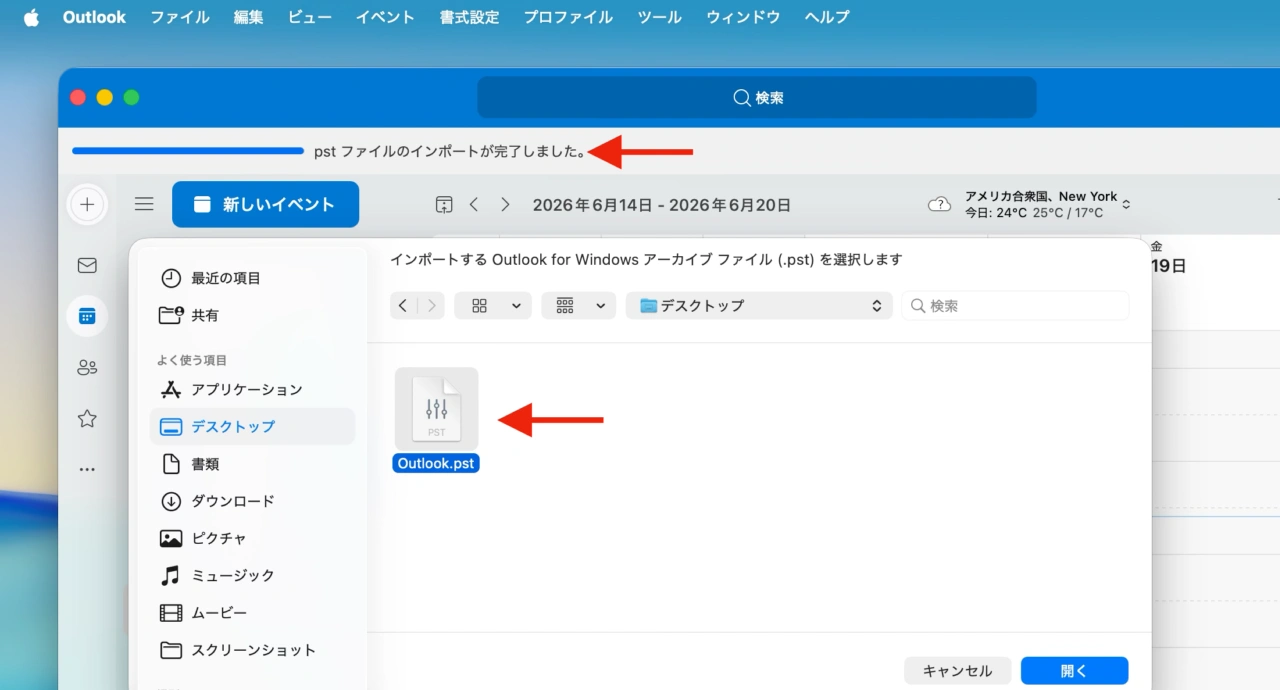
Task: Show more apps ellipsis in sidebar
Action: click(87, 469)
